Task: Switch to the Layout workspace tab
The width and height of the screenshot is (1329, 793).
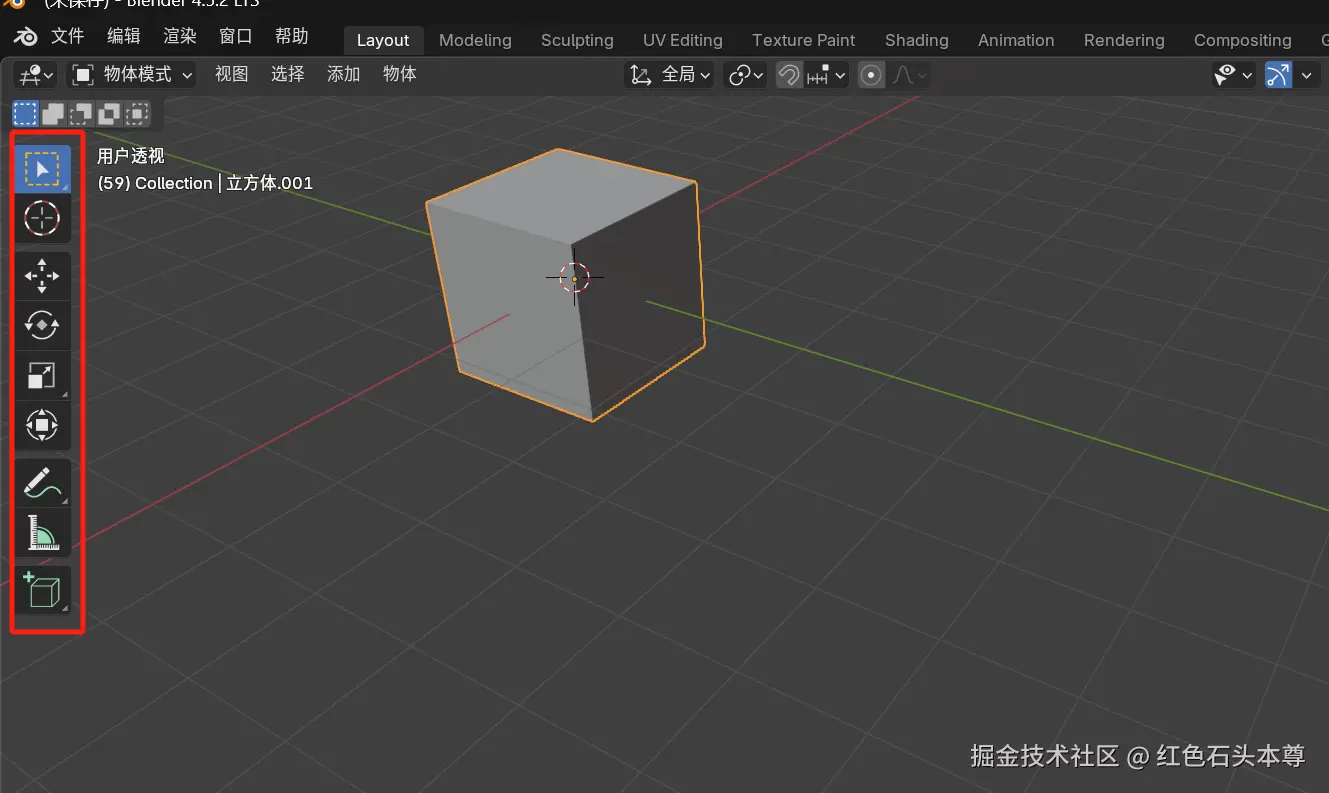Action: point(383,41)
